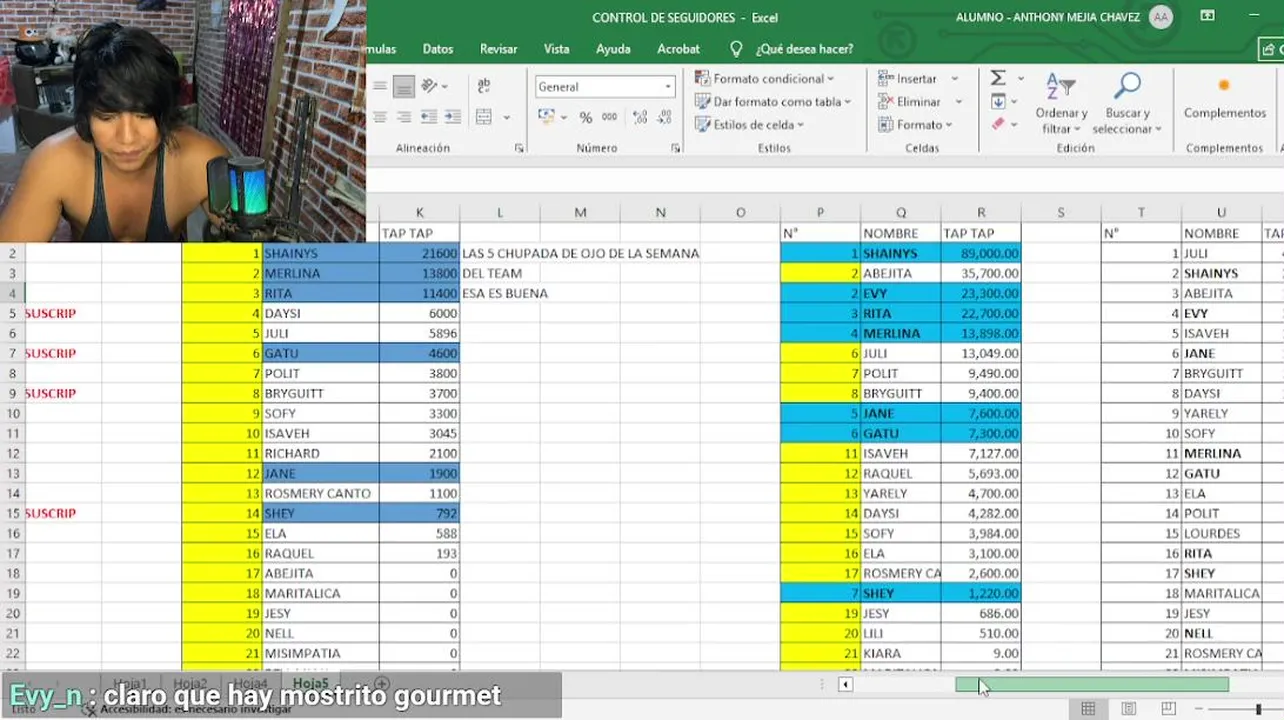1284x720 pixels.
Task: Open the Ayuda tab
Action: pyautogui.click(x=613, y=48)
